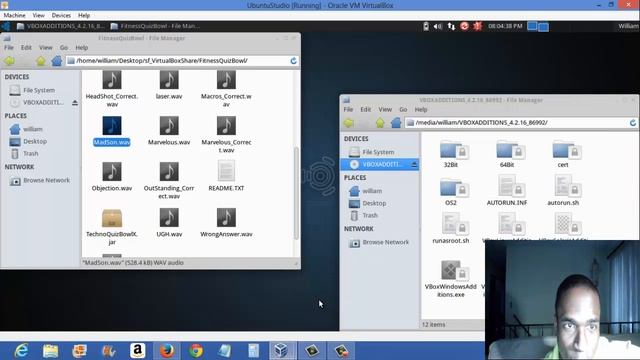Open Internet Explorer from Windows taskbar
Screen dimensions: 640x360
[x=21, y=351]
